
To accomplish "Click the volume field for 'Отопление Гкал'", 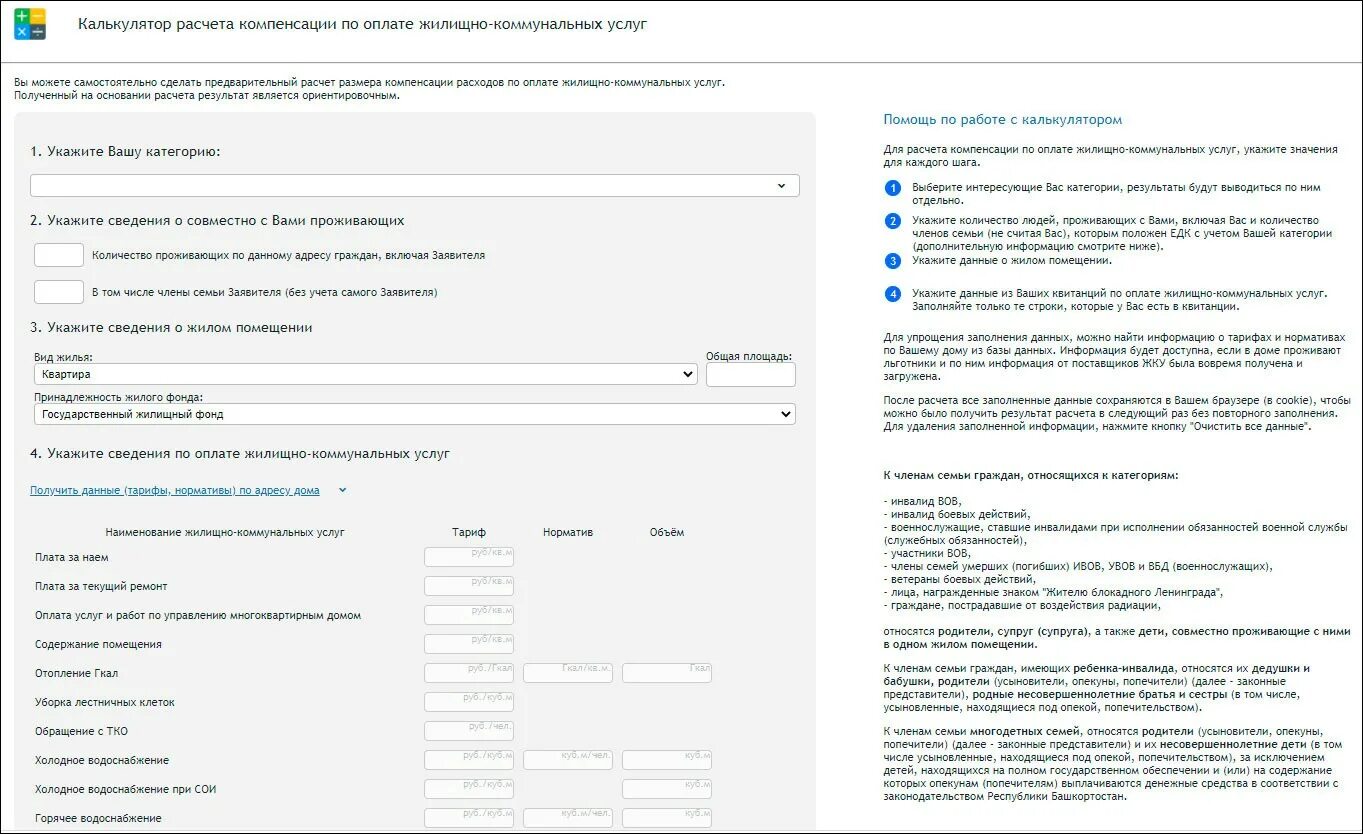I will point(667,673).
